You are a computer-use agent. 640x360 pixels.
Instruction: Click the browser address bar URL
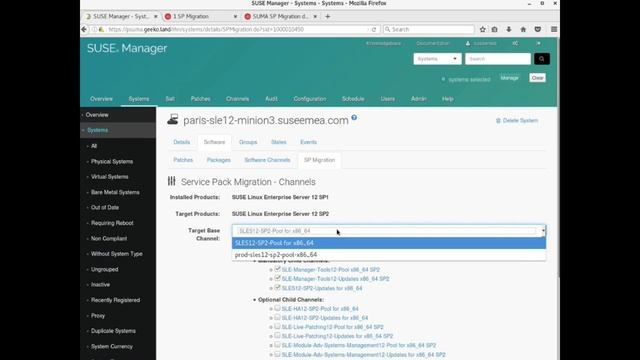click(206, 29)
